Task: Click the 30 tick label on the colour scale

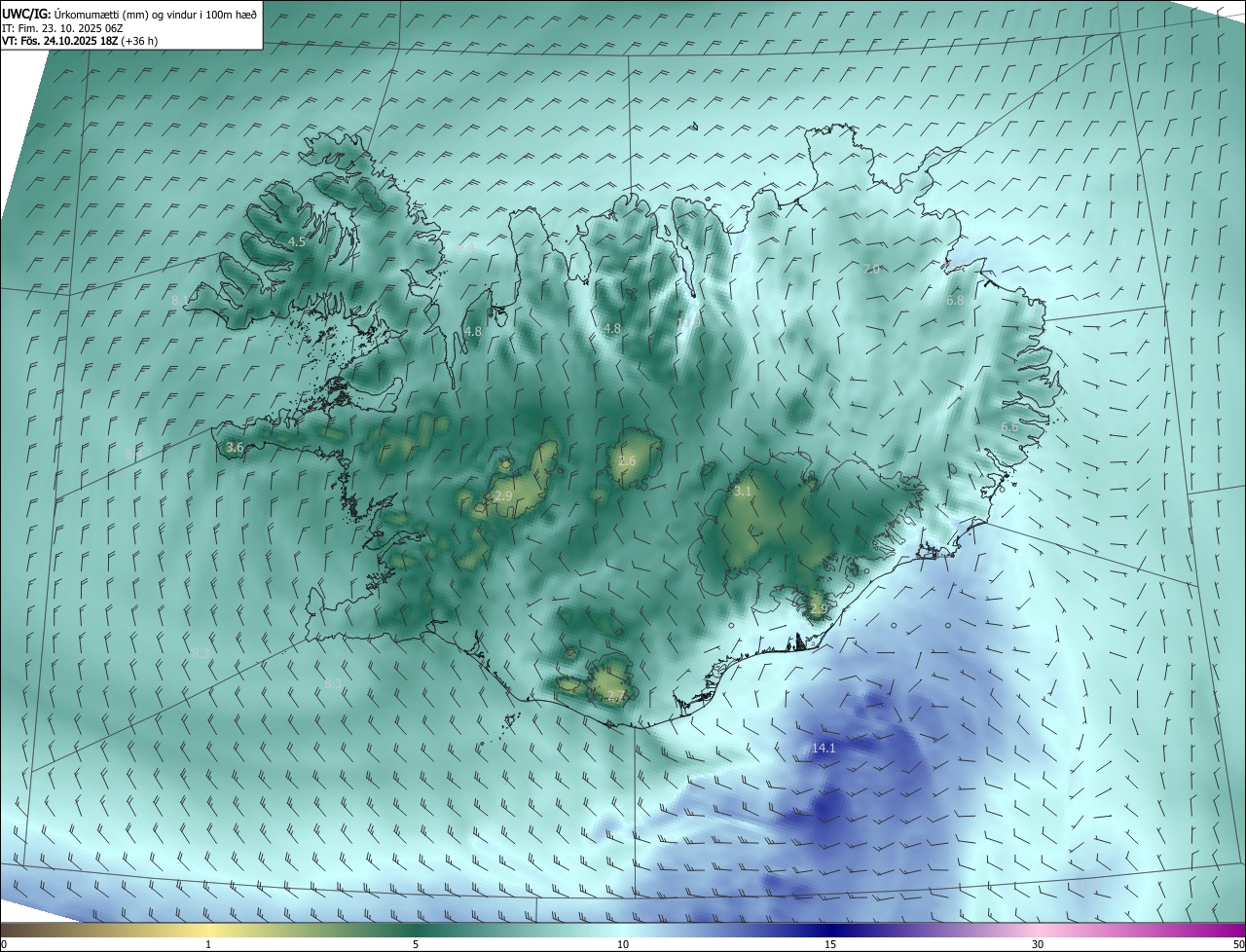Action: [1038, 944]
